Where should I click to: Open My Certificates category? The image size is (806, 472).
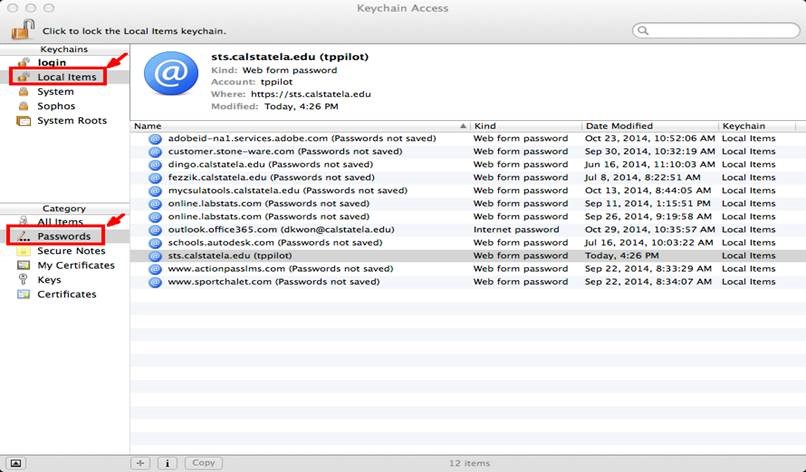[76, 265]
